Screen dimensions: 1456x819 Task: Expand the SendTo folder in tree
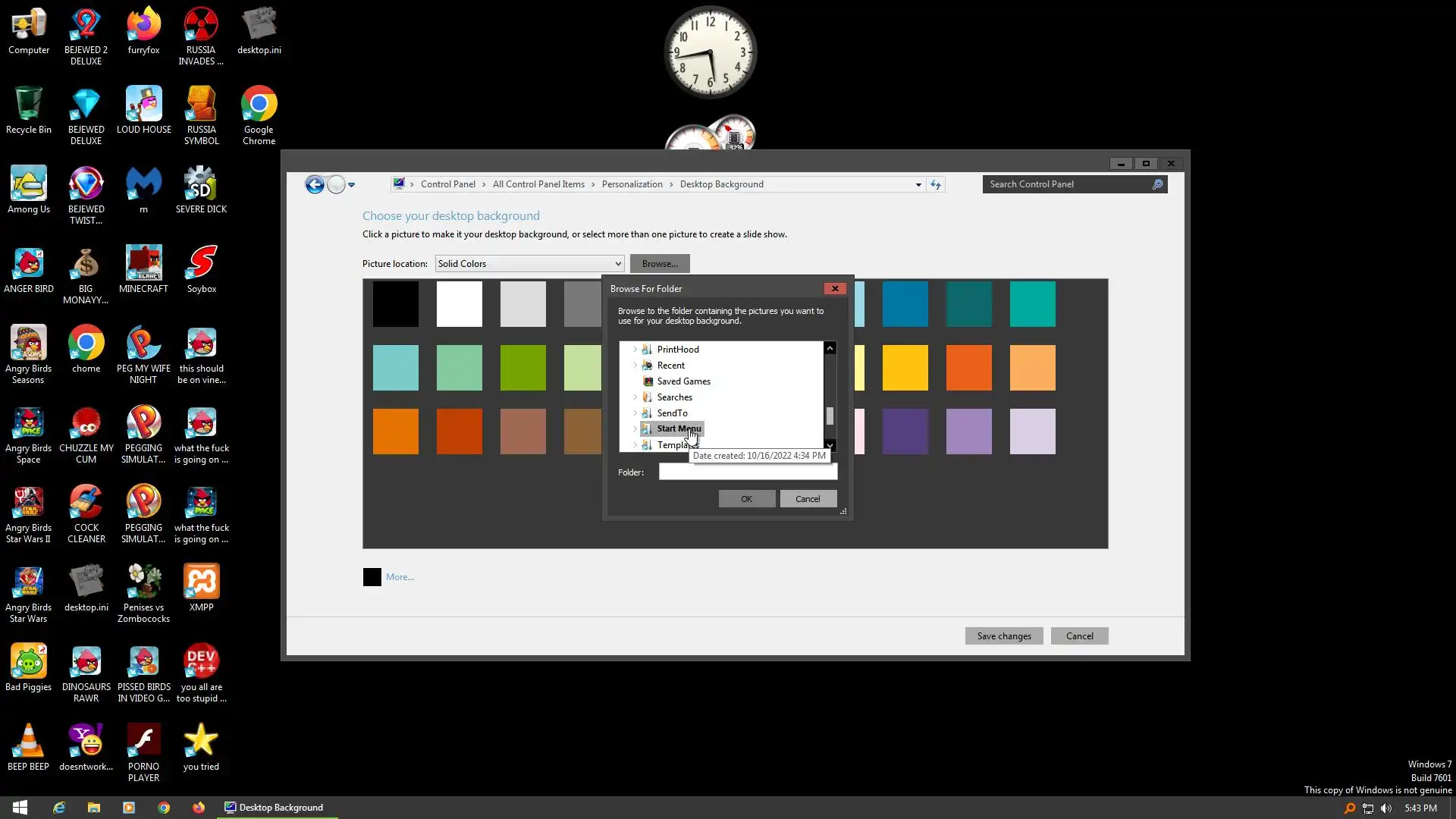(635, 413)
